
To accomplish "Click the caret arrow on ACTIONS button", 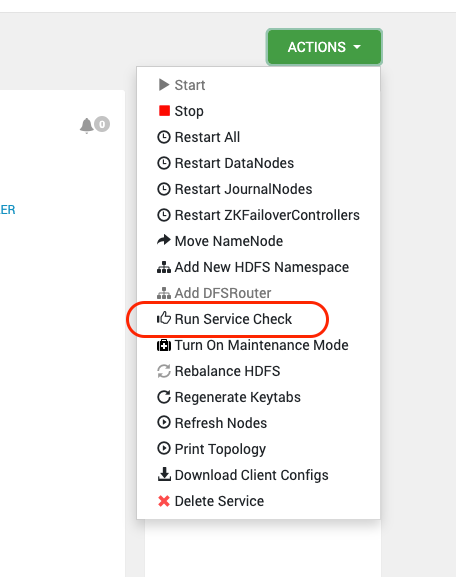I will pyautogui.click(x=357, y=47).
